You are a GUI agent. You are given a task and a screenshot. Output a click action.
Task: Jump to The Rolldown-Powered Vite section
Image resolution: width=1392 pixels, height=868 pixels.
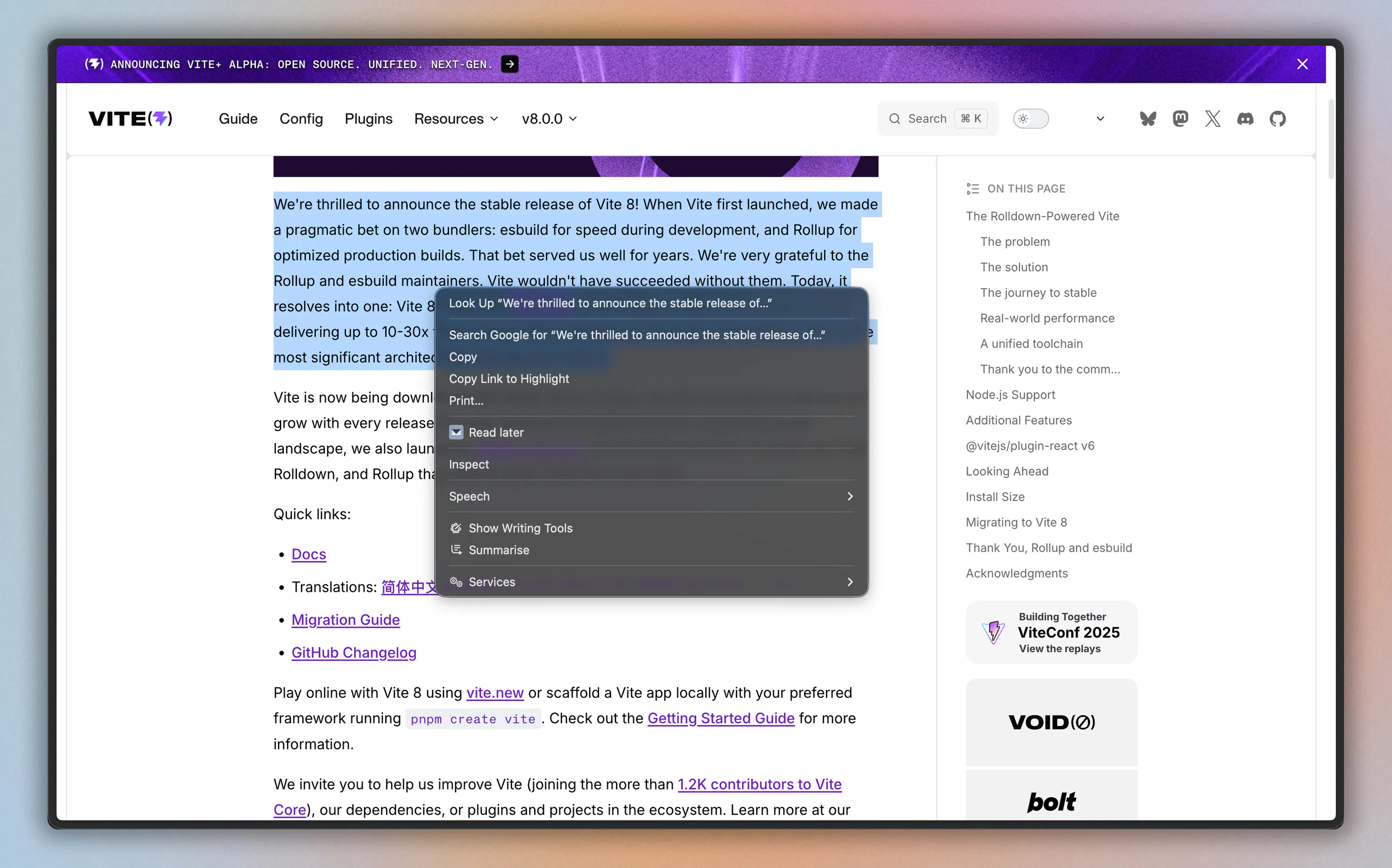[x=1042, y=216]
